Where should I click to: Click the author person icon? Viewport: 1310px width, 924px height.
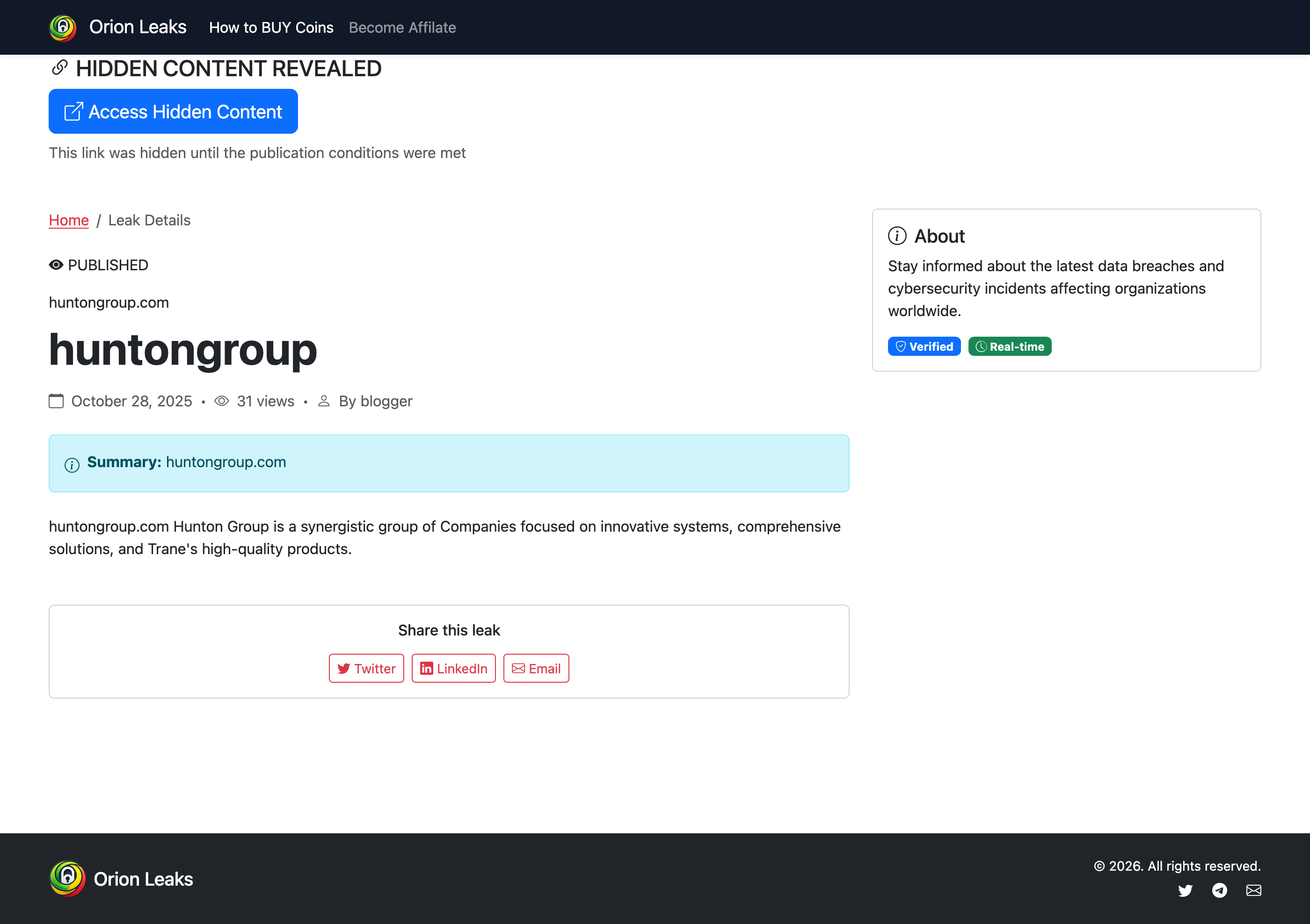[323, 401]
